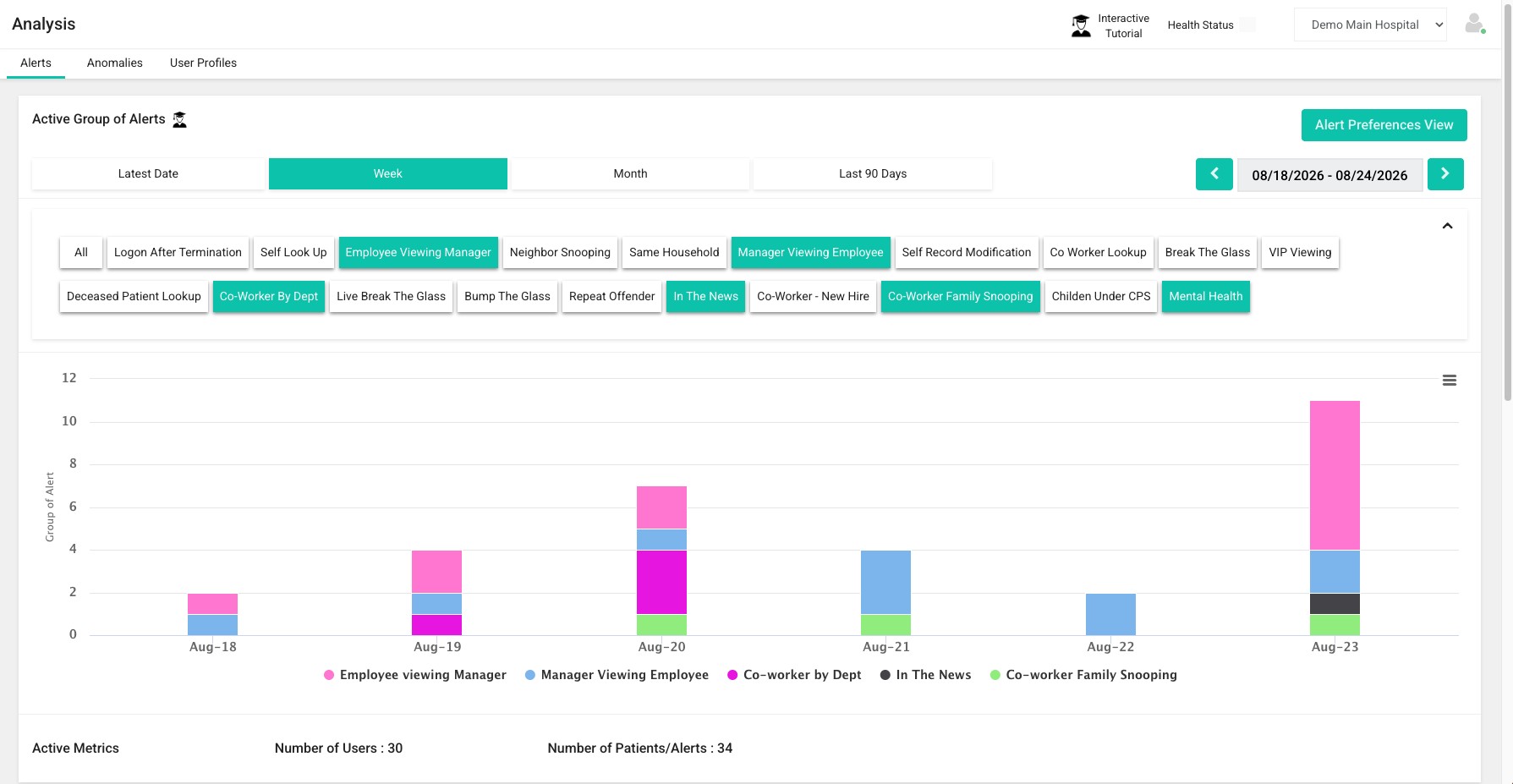Click the Interactive Tutorial graduate icon
Screen dimensions: 1513x784
coord(1081,25)
